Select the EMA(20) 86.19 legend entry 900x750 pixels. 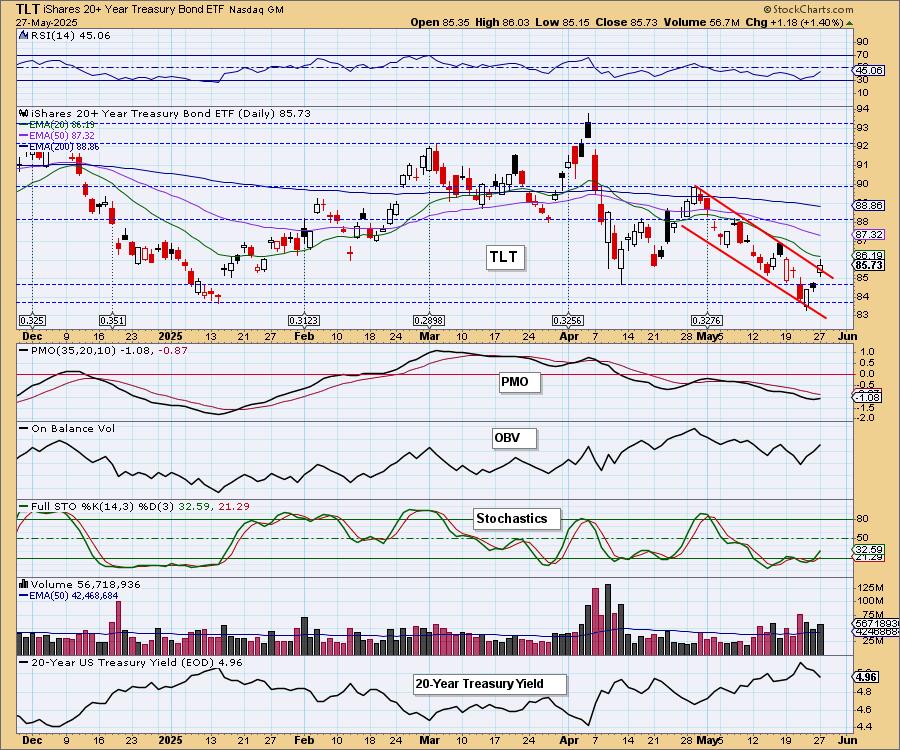[57, 125]
